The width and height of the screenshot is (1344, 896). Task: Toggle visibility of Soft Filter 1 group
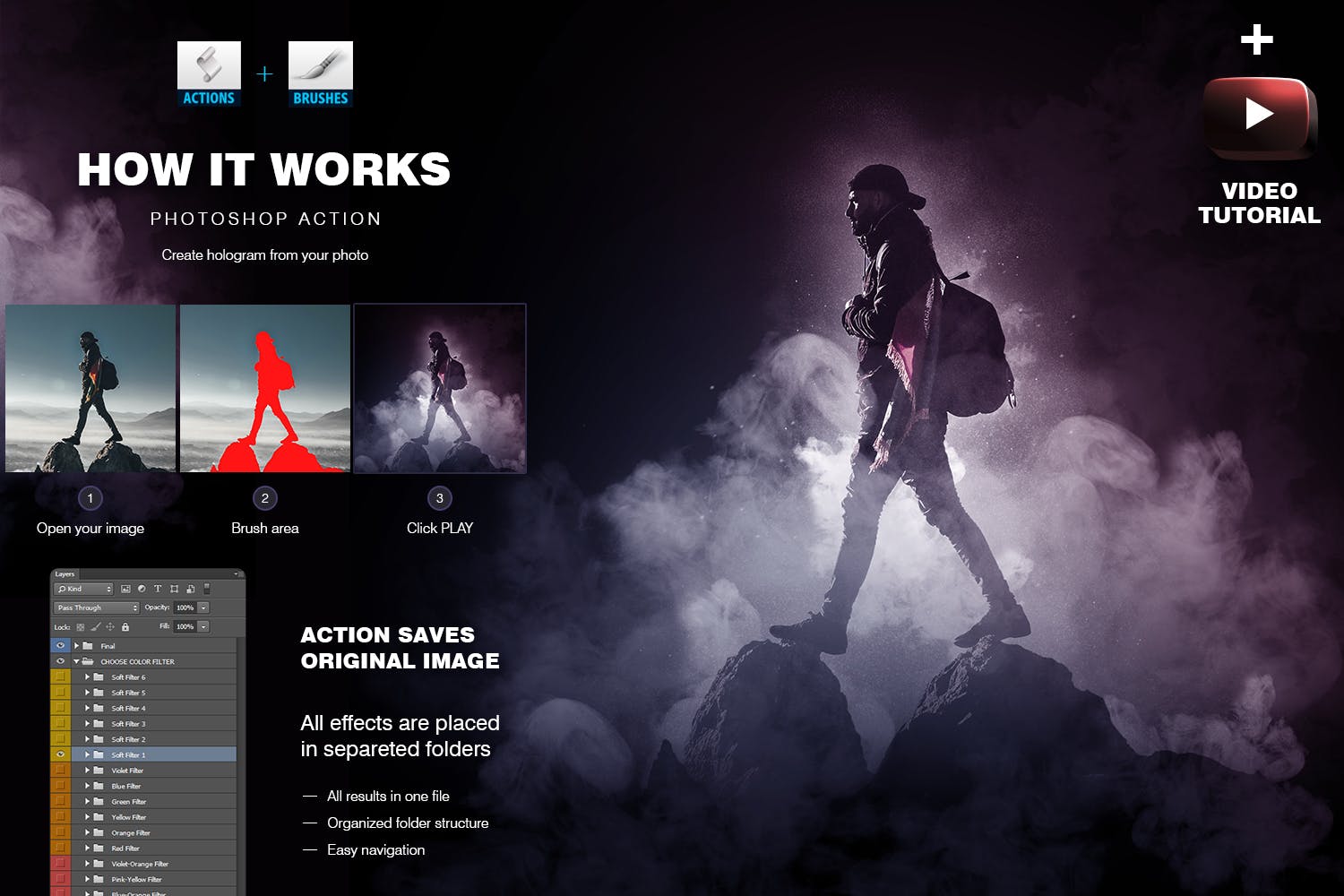tap(60, 754)
